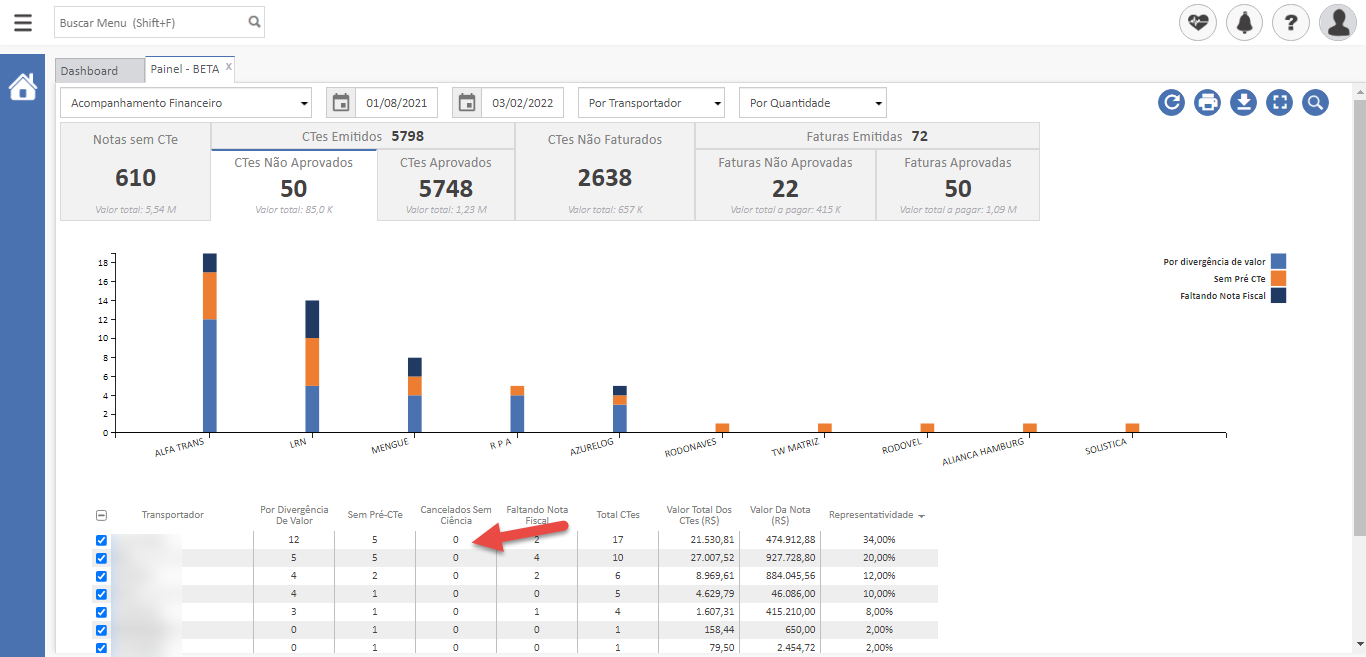Click the refresh panel icon
Viewport: 1366px width, 657px height.
pos(1172,102)
